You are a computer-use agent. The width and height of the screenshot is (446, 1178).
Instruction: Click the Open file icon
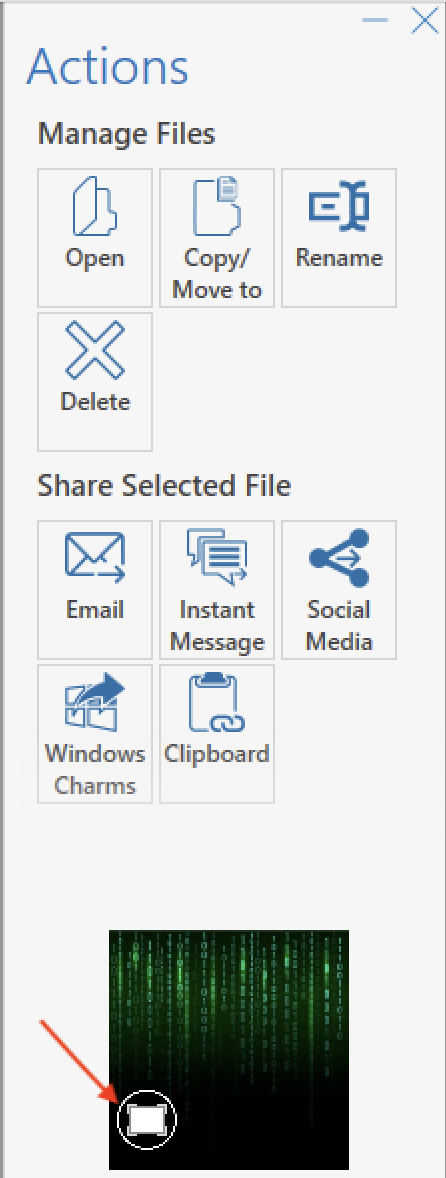pyautogui.click(x=95, y=206)
